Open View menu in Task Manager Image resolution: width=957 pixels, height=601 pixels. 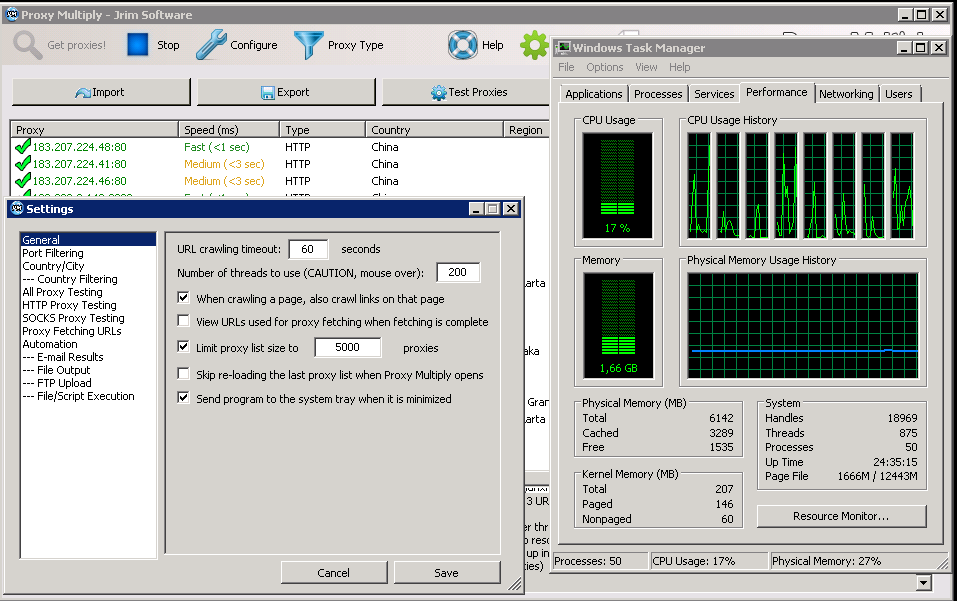(646, 67)
